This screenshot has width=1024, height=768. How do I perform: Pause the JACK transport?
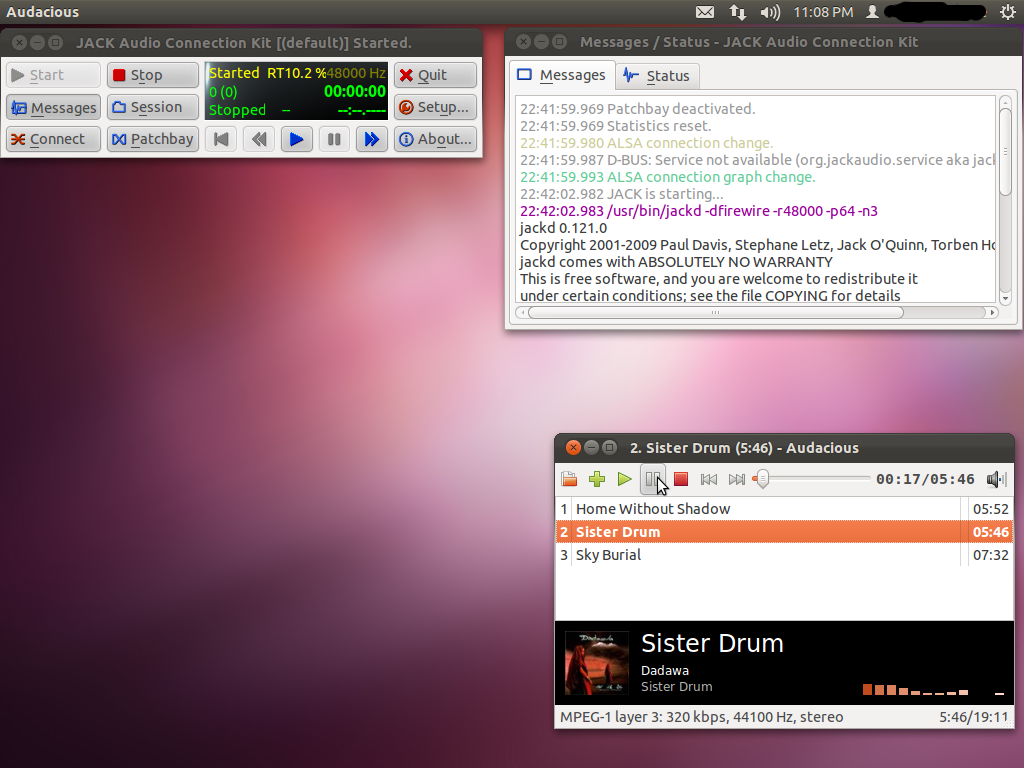coord(334,139)
